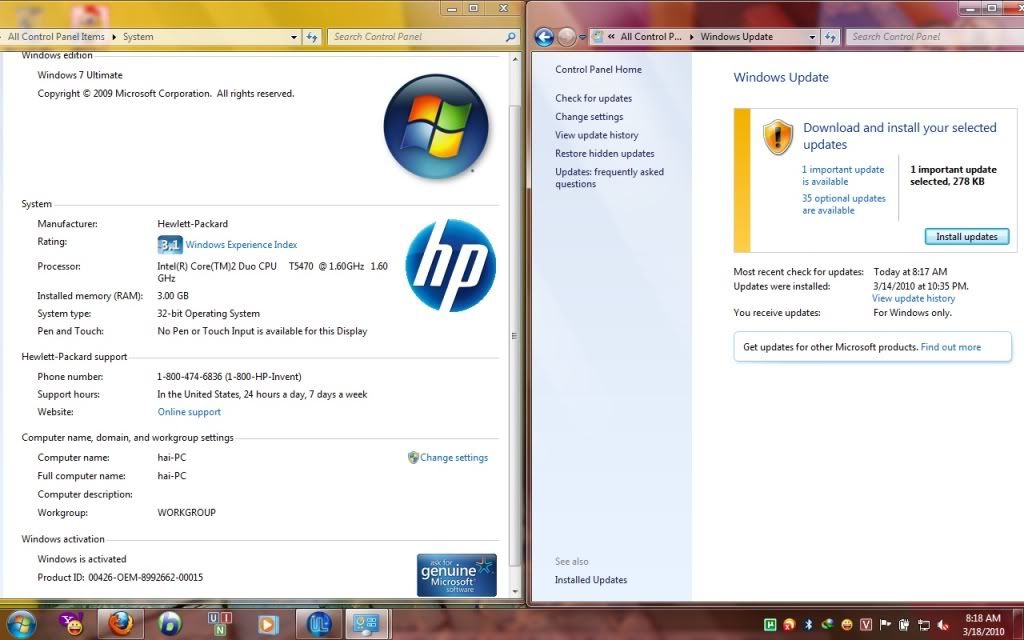The image size is (1024, 640).
Task: Click the System window vertical scrollbar
Action: pos(515,300)
